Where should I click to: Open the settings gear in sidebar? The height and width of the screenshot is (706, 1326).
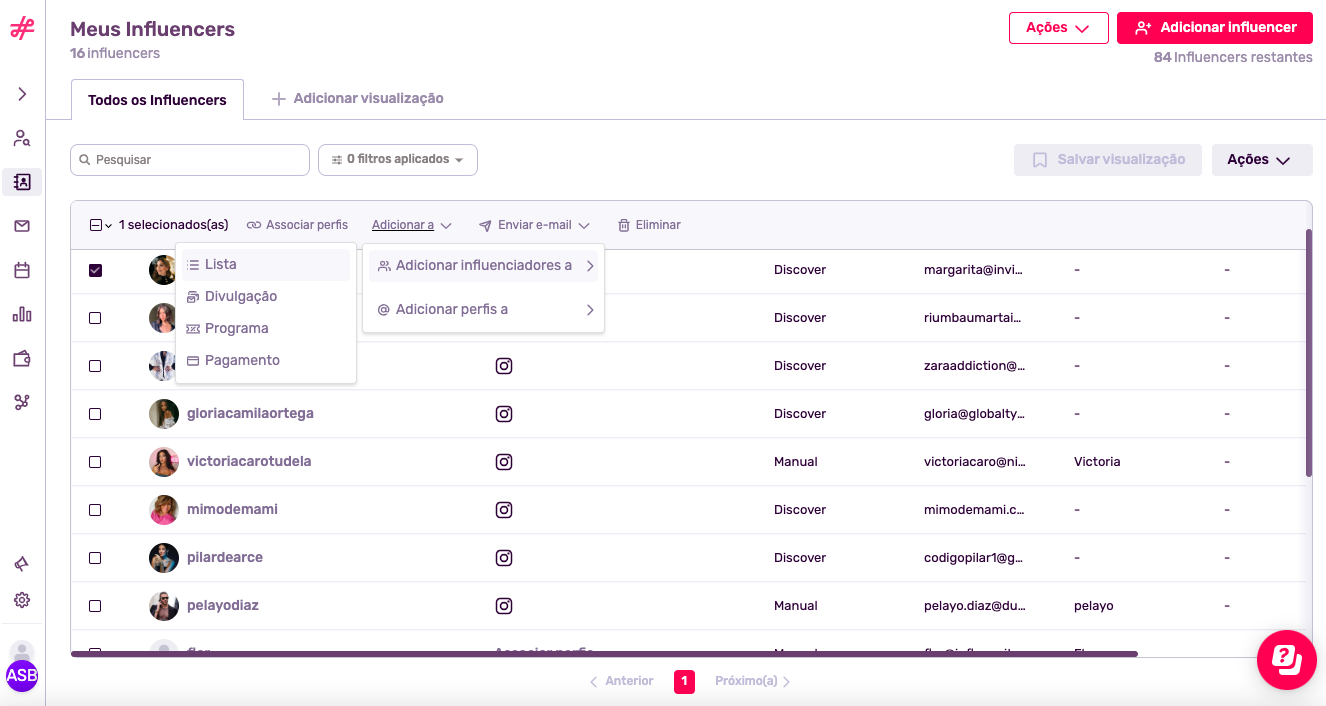pos(22,600)
